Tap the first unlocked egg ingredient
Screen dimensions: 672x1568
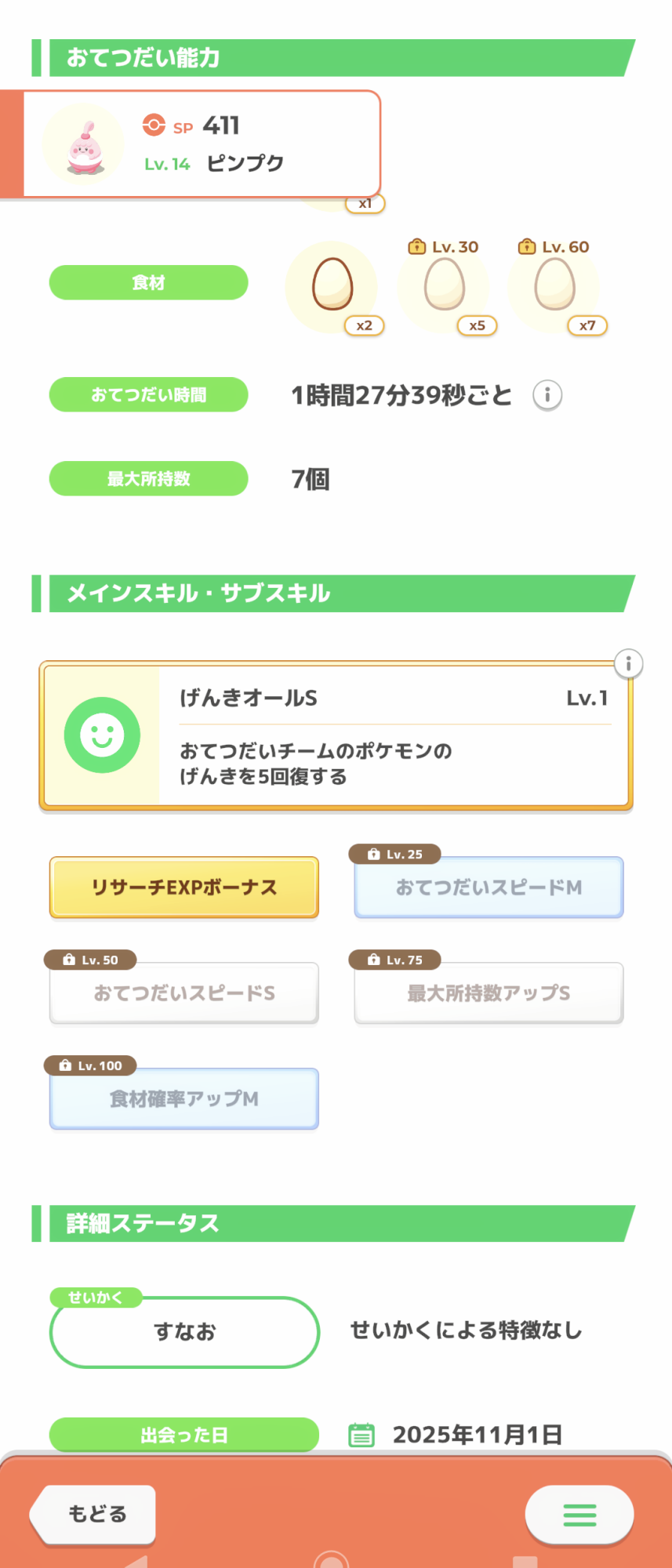[x=332, y=285]
